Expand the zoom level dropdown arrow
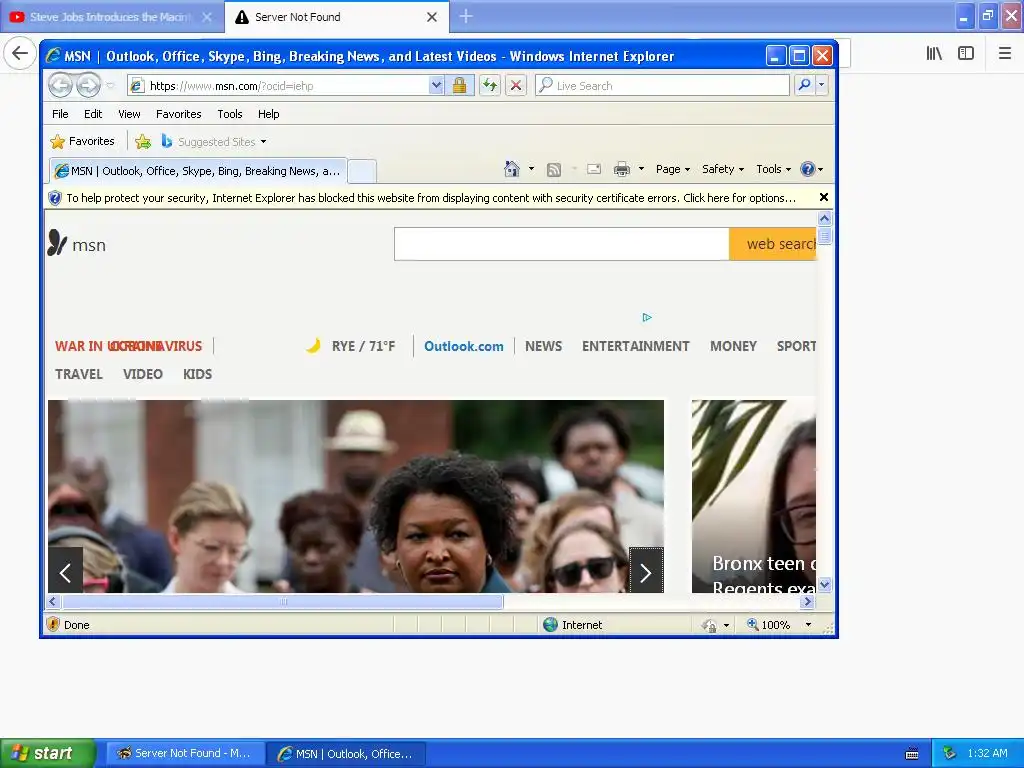Viewport: 1024px width, 768px height. click(808, 625)
